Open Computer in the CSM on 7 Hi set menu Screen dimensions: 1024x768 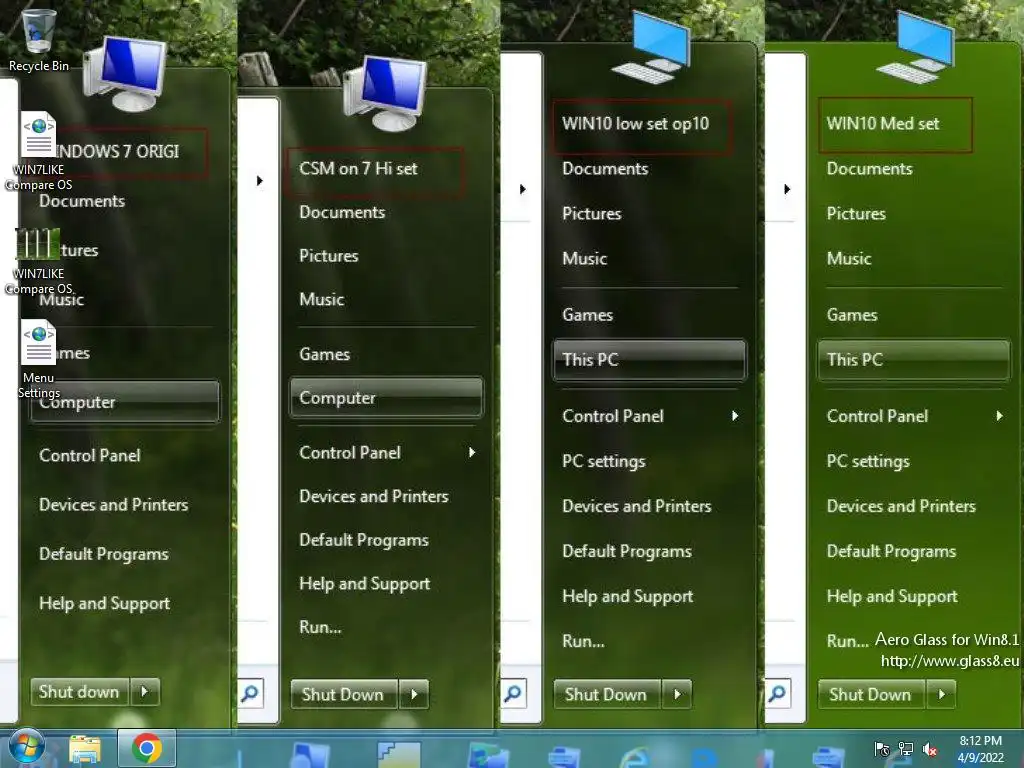point(387,397)
